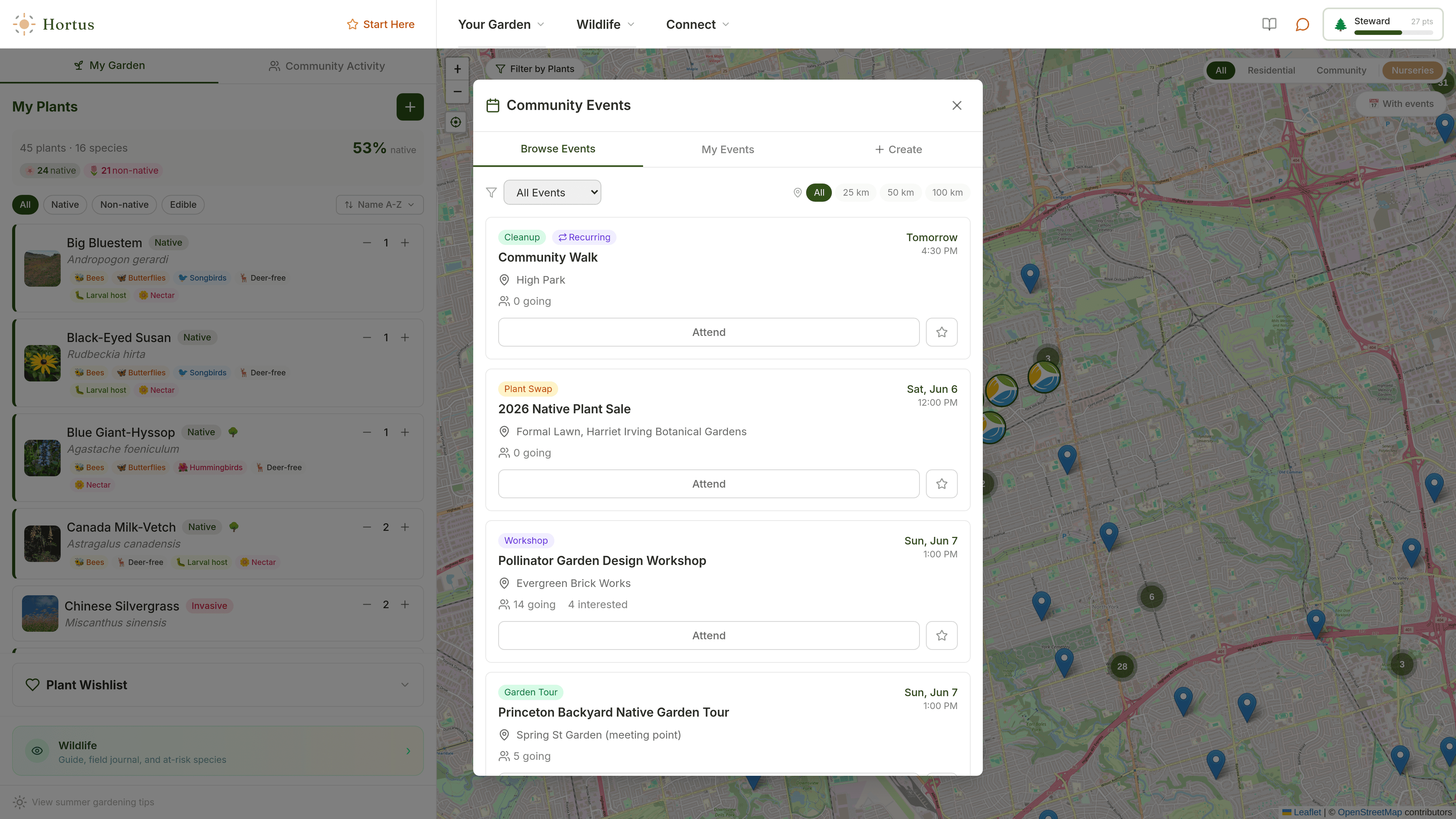
Task: Toggle the Native plants filter chip
Action: pos(65,205)
